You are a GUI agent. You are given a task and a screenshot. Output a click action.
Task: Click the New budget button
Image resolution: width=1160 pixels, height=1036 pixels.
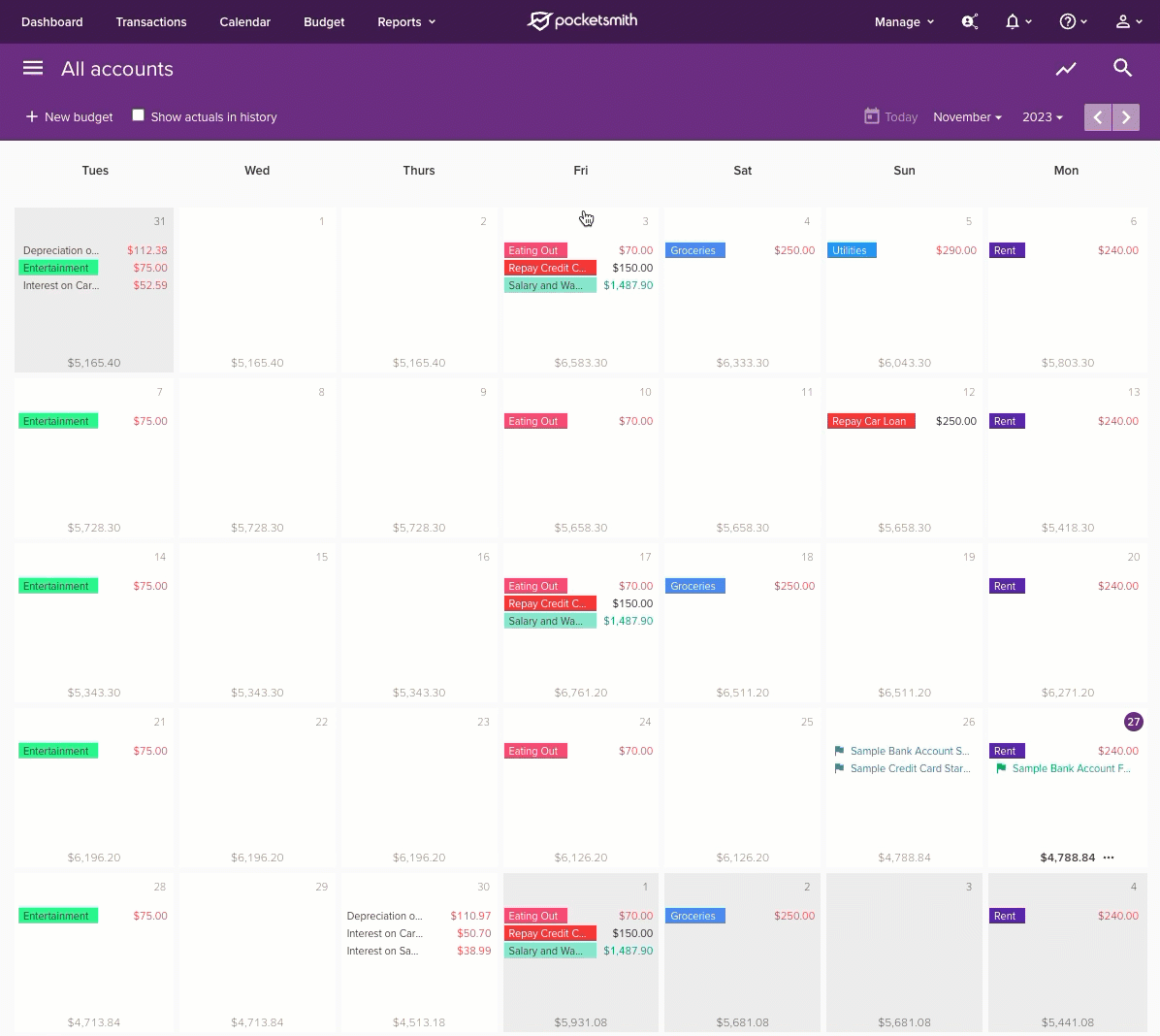[x=69, y=117]
